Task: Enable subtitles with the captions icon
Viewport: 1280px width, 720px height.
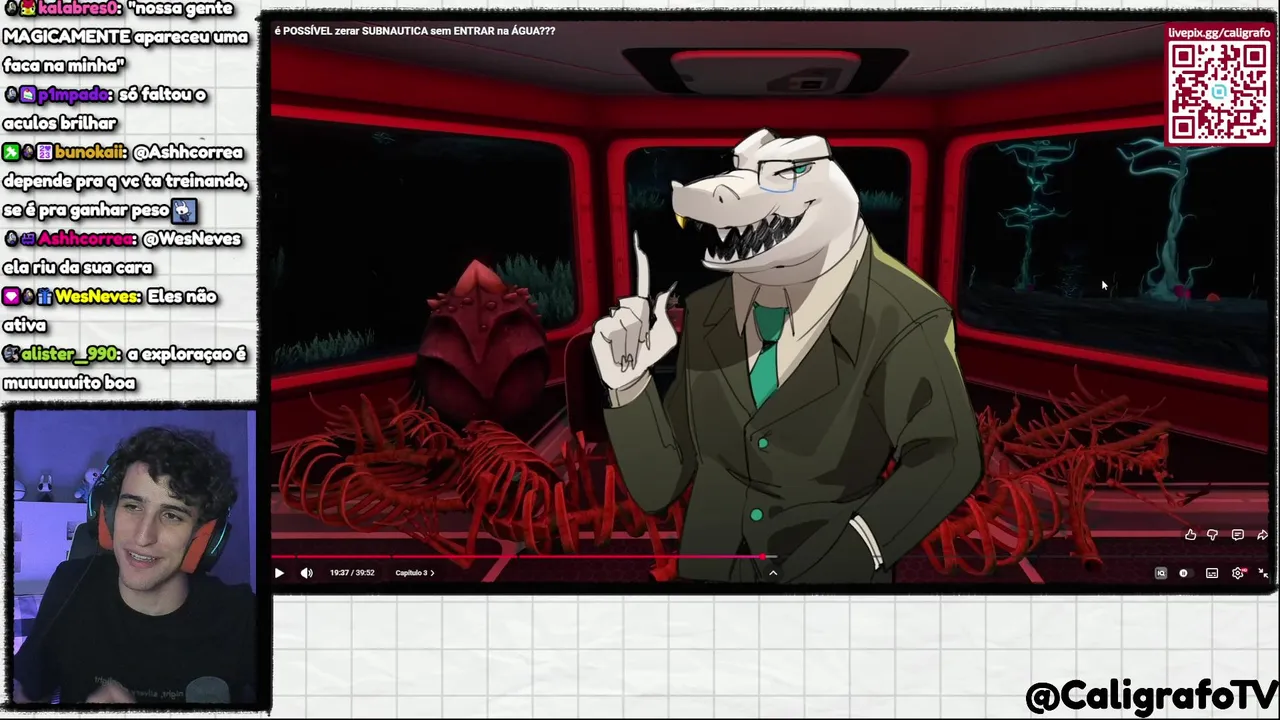Action: click(x=1212, y=573)
